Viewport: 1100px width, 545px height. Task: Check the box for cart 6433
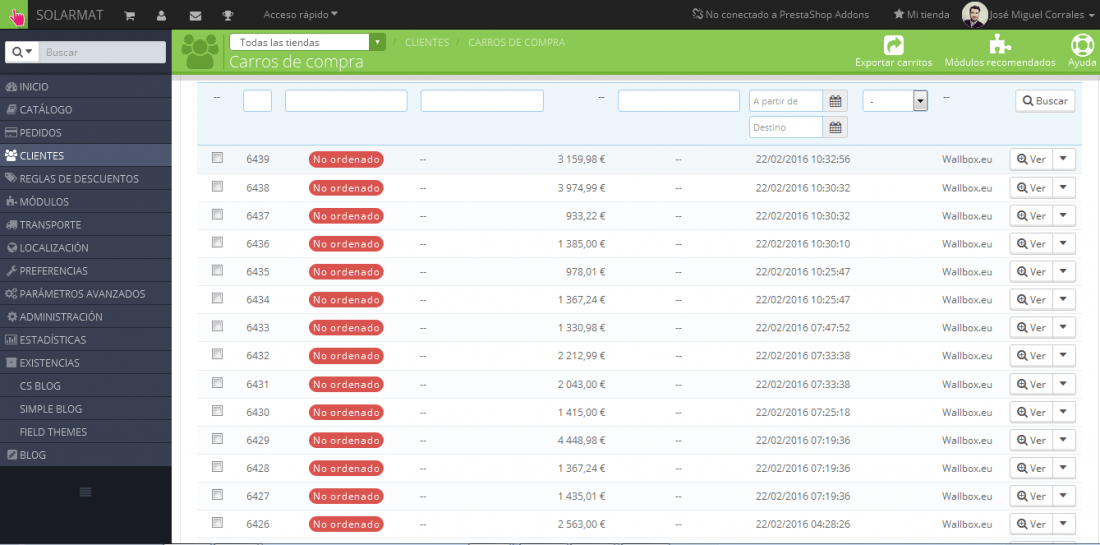click(x=217, y=326)
